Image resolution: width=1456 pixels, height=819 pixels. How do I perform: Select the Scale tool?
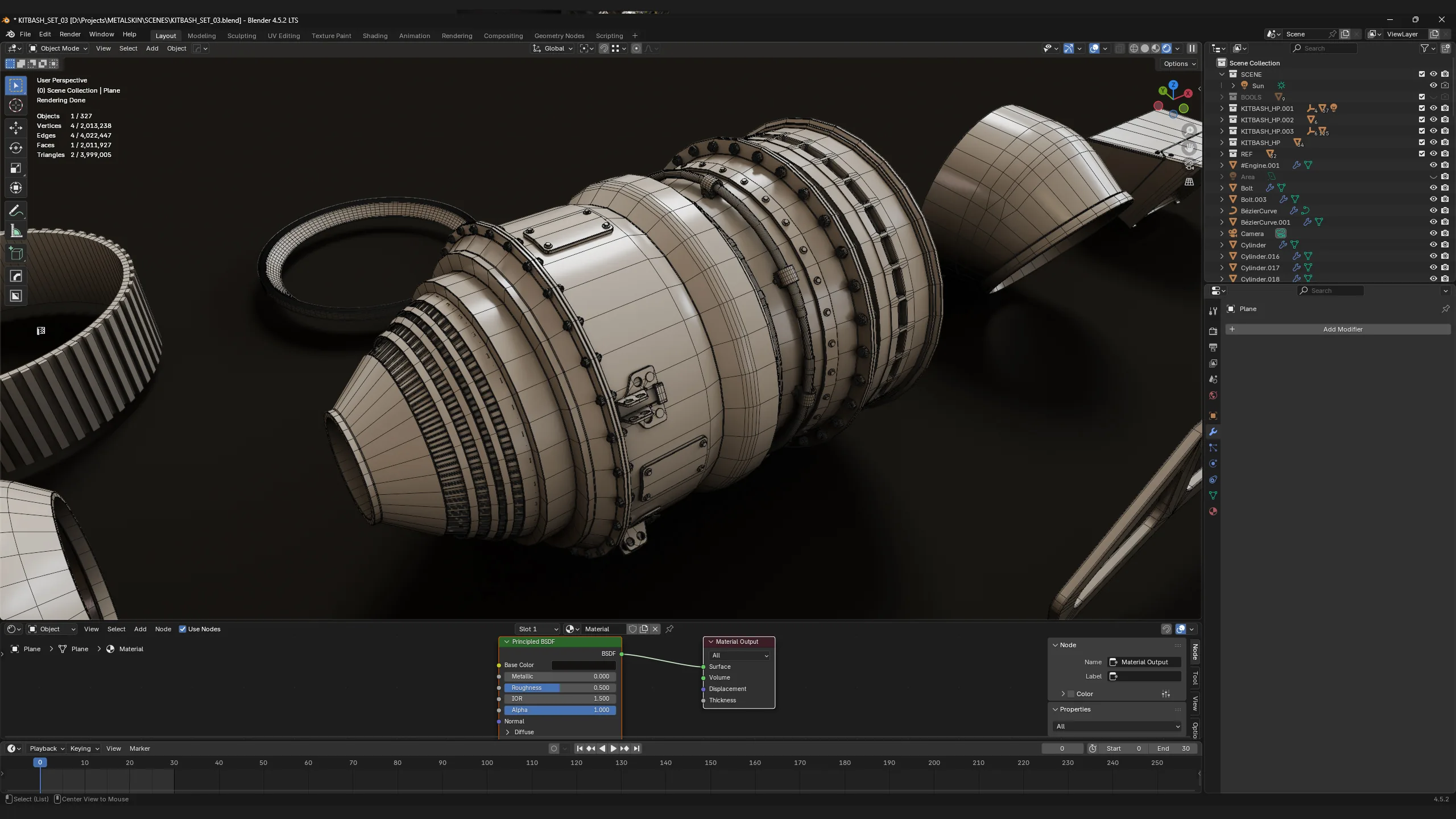[x=16, y=168]
